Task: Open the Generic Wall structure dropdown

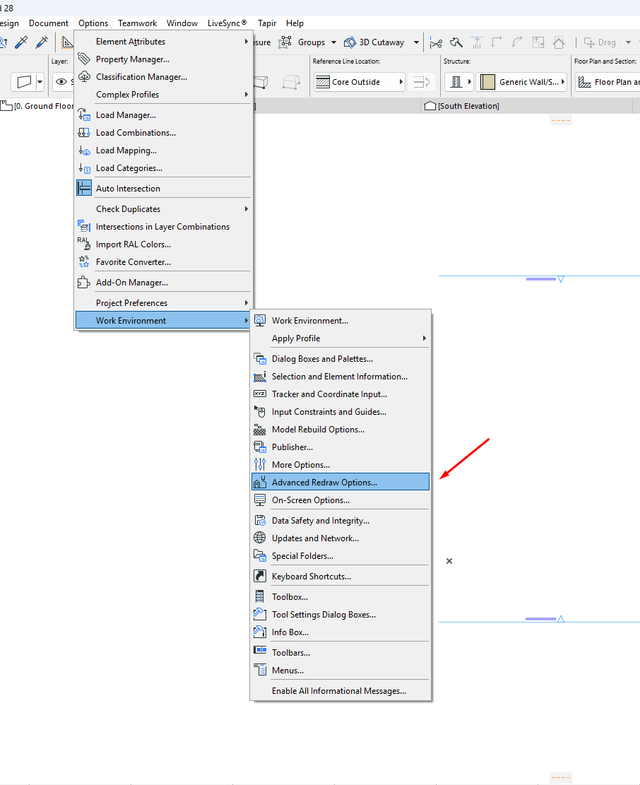Action: coord(522,82)
